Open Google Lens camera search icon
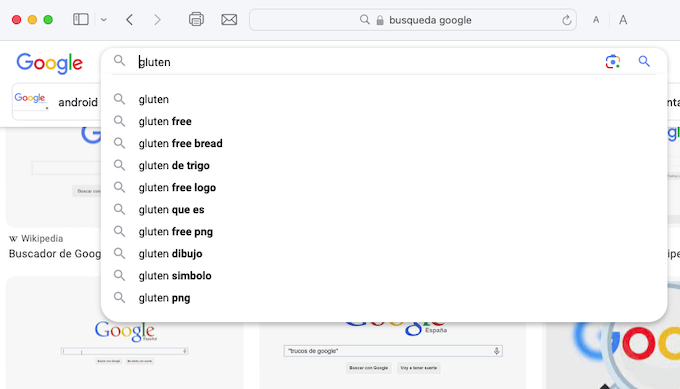The width and height of the screenshot is (680, 389). point(612,62)
